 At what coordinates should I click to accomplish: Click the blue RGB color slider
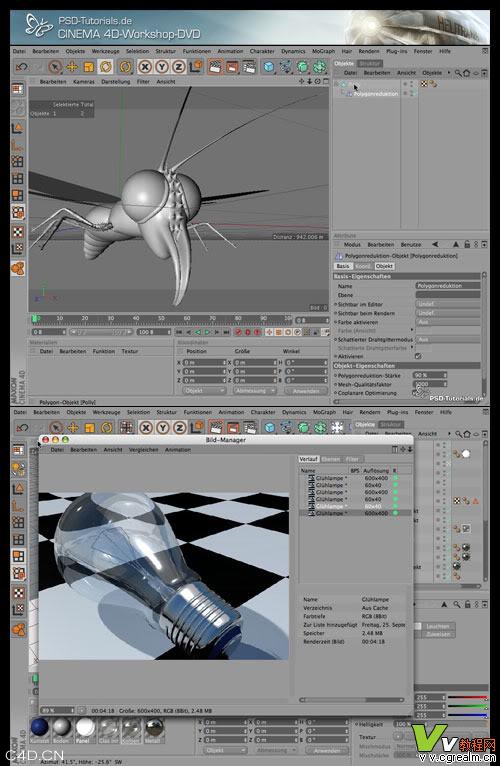(x=467, y=715)
